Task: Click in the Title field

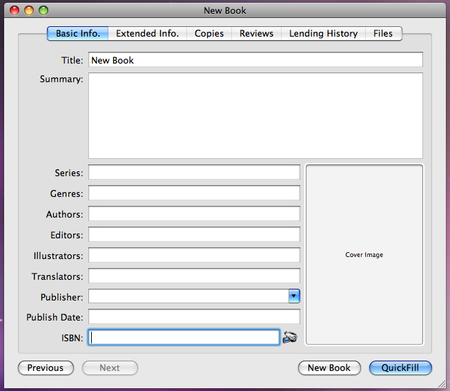Action: tap(255, 60)
